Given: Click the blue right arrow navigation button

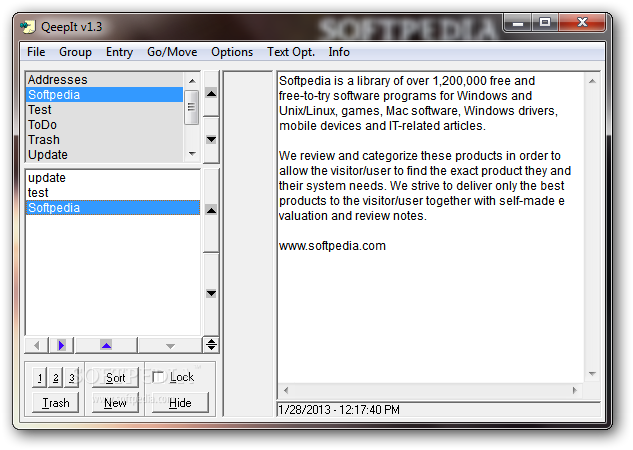Looking at the screenshot, I should (61, 345).
